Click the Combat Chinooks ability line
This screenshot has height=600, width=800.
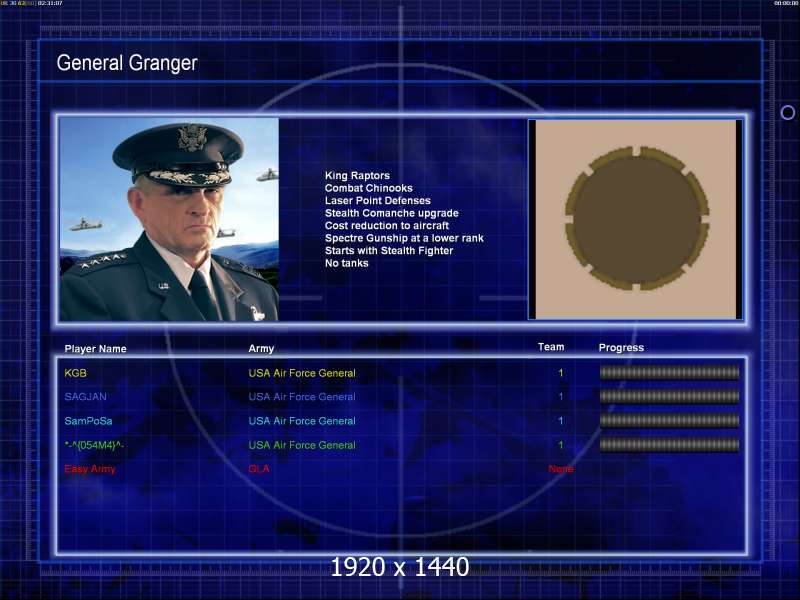pyautogui.click(x=368, y=188)
